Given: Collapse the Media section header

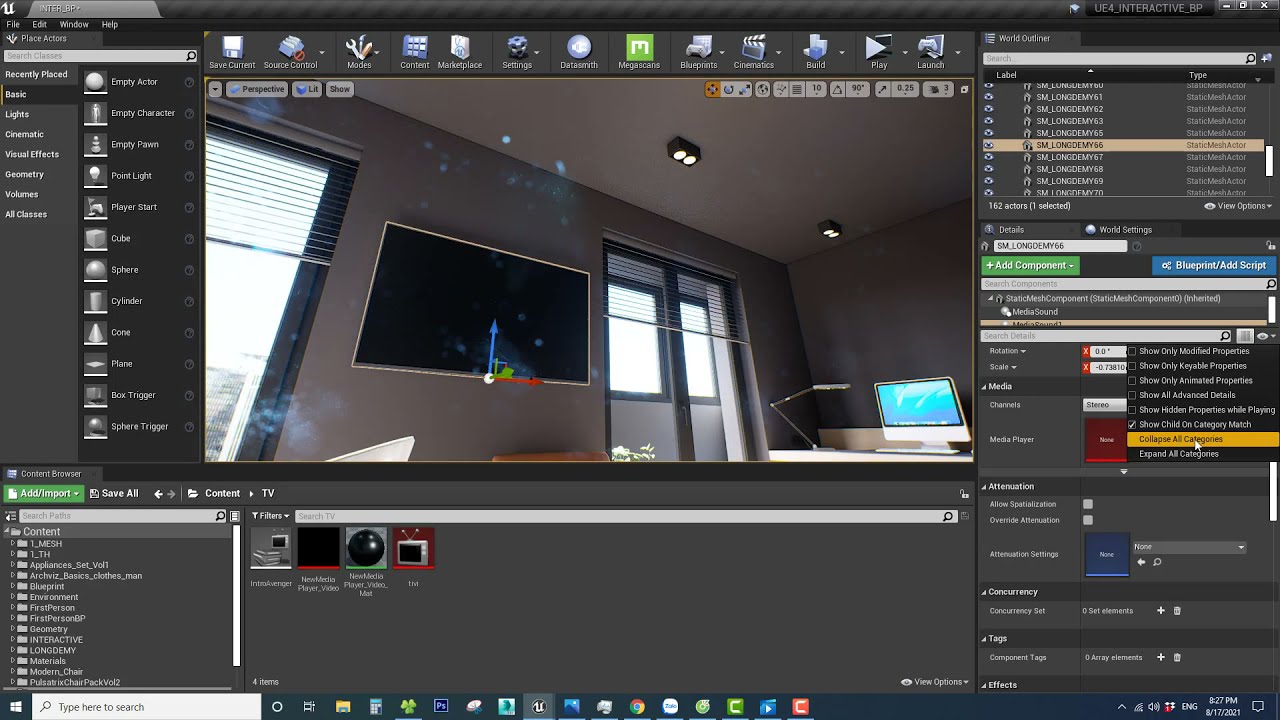Looking at the screenshot, I should pos(984,387).
